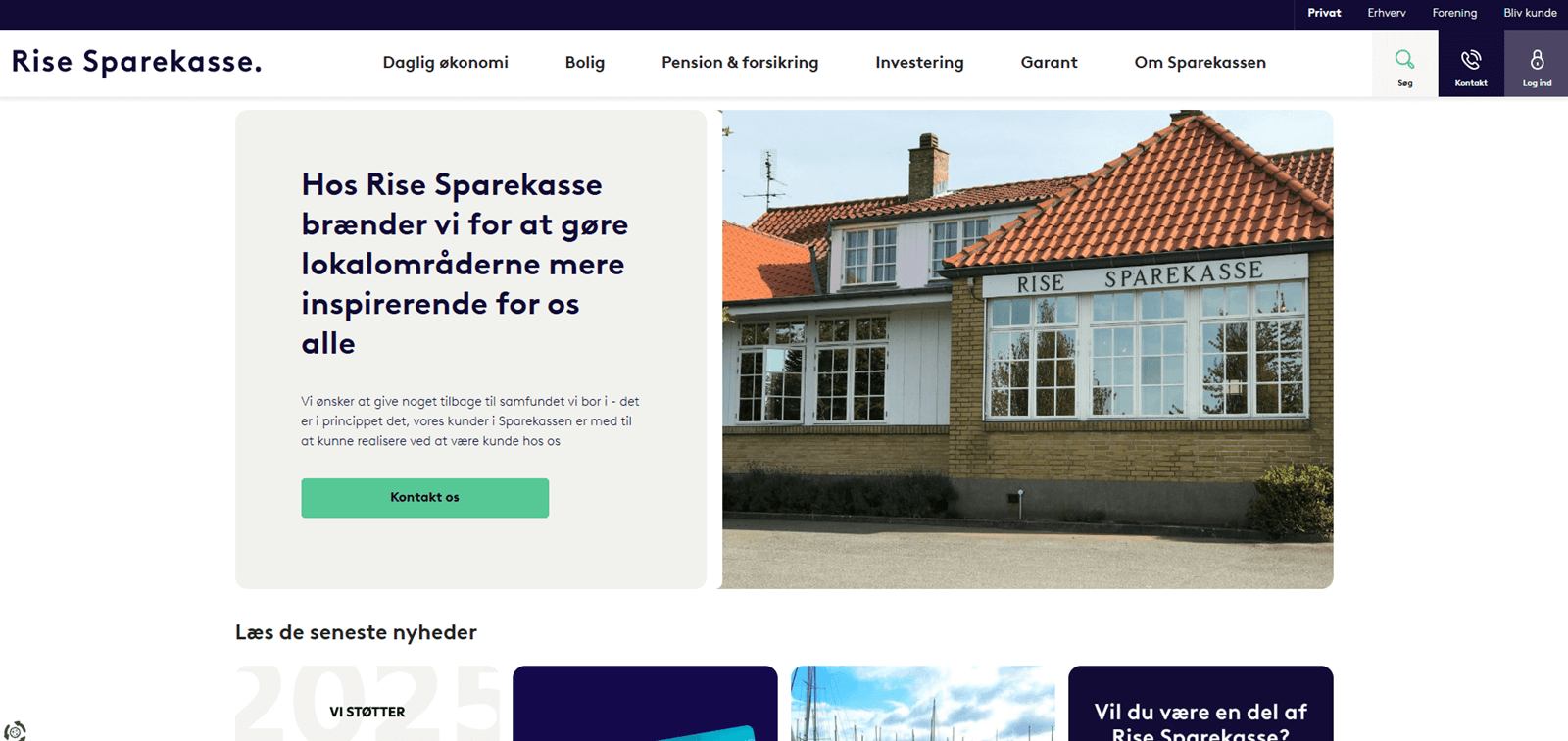Switch to the Privat tab

coord(1324,13)
